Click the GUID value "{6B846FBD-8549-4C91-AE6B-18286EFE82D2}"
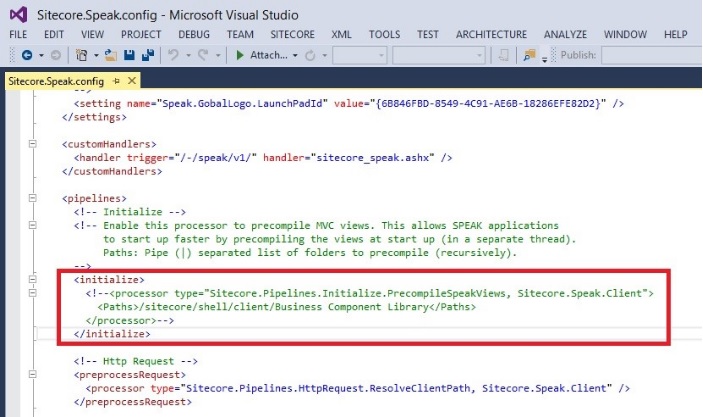703x417 pixels. coord(488,104)
